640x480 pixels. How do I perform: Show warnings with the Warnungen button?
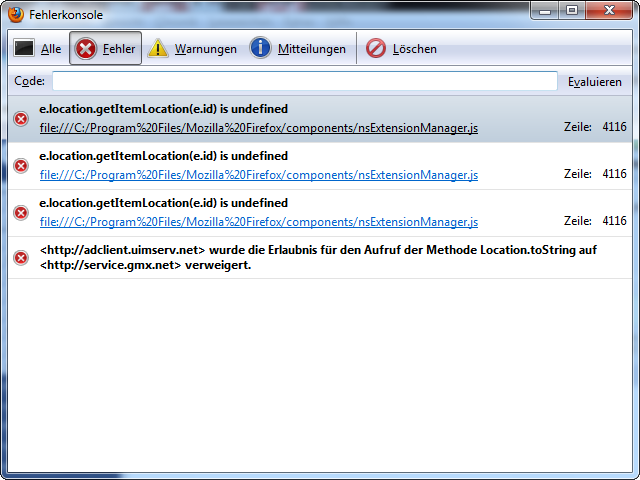[192, 49]
